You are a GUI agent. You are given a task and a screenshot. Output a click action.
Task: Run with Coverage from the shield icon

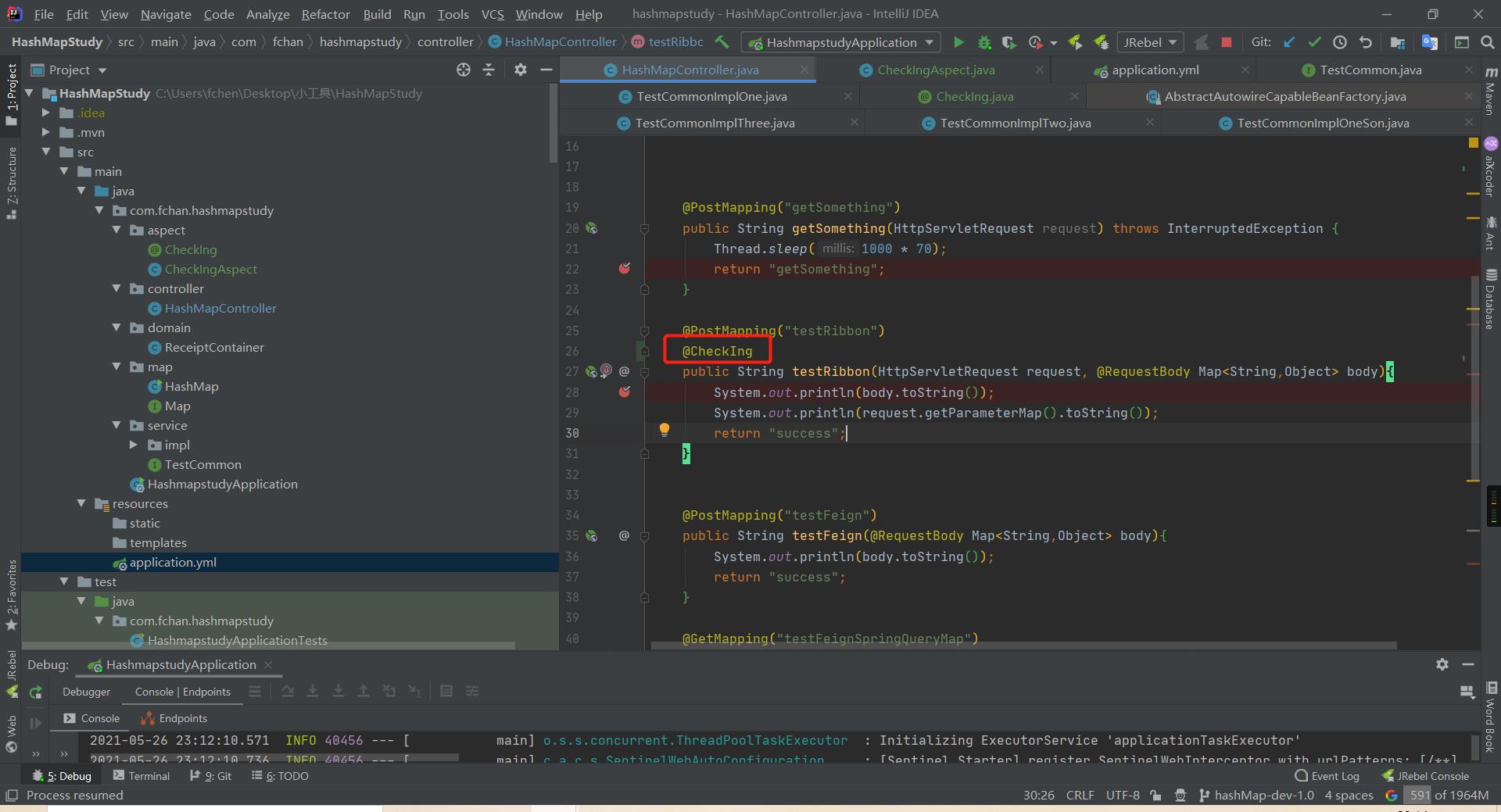pyautogui.click(x=1009, y=42)
